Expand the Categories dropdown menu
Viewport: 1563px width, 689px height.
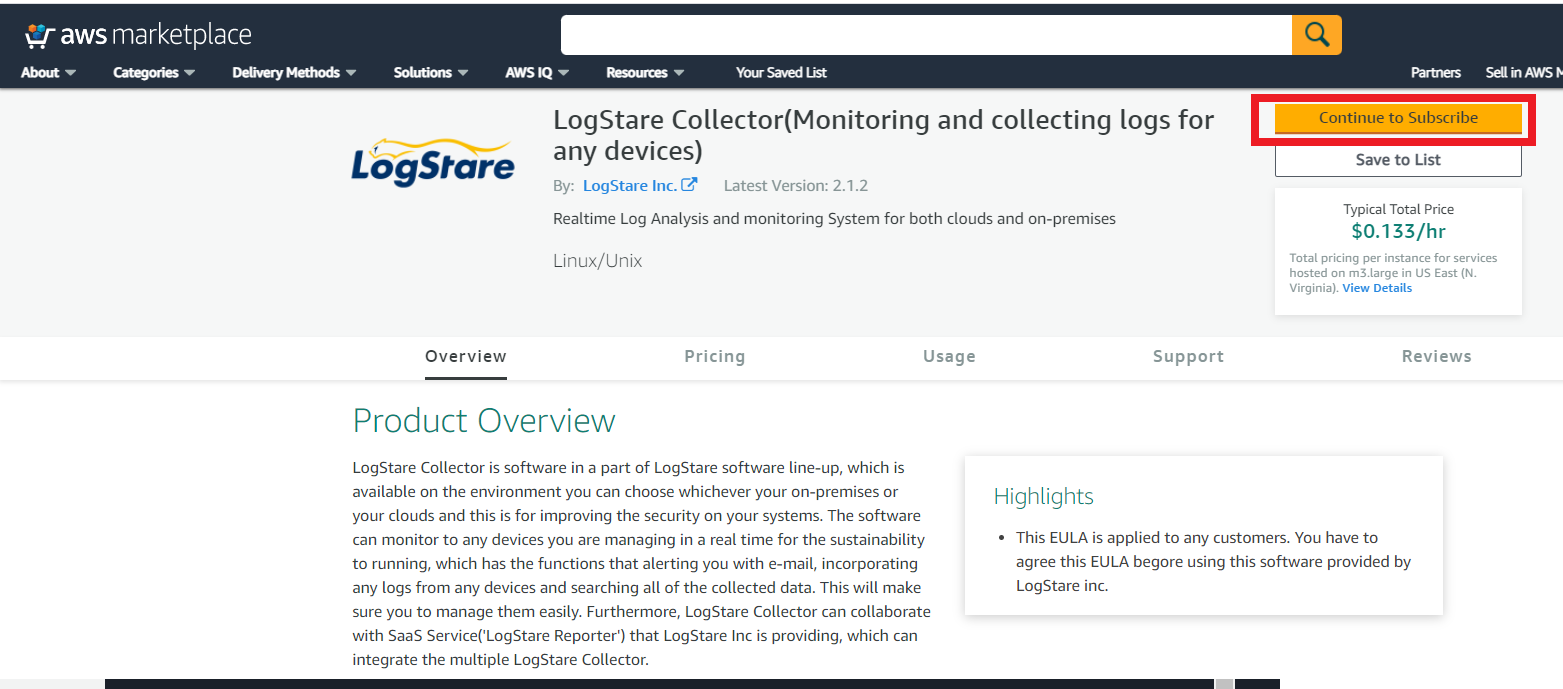[154, 72]
